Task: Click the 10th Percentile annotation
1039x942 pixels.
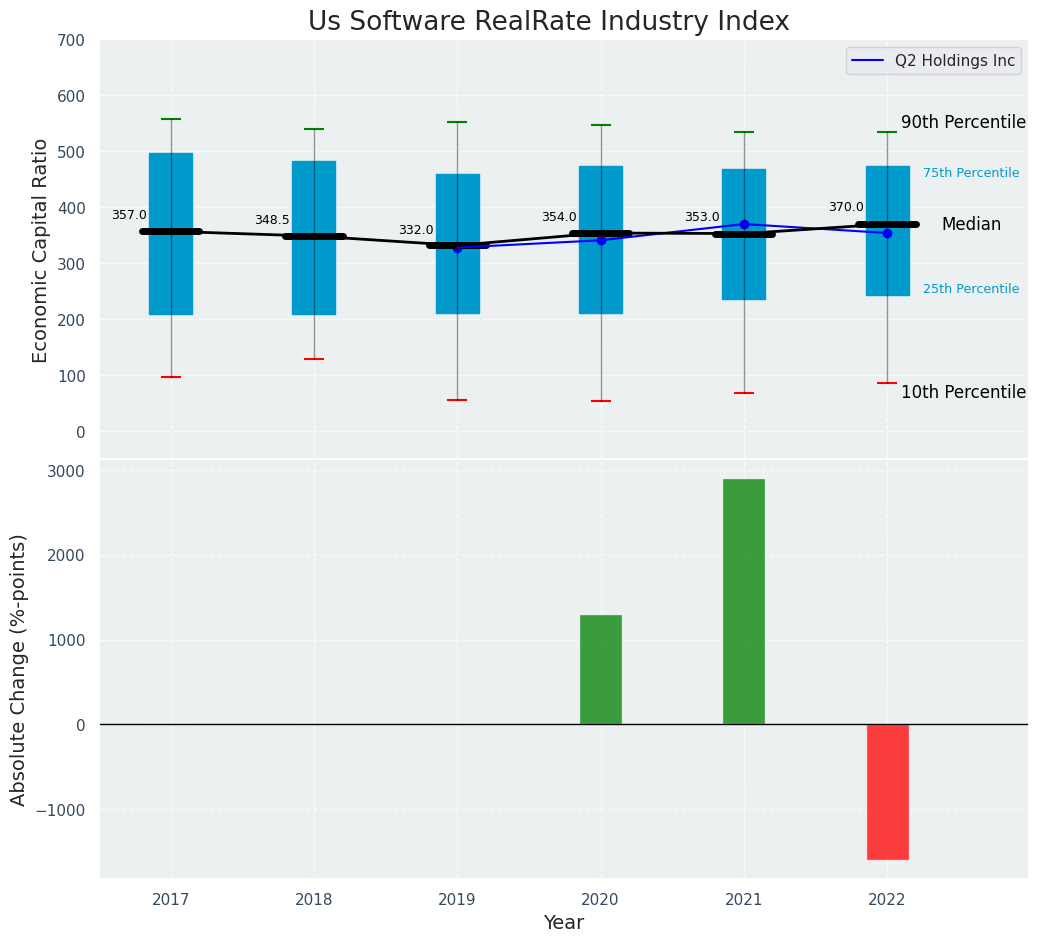Action: pos(962,392)
